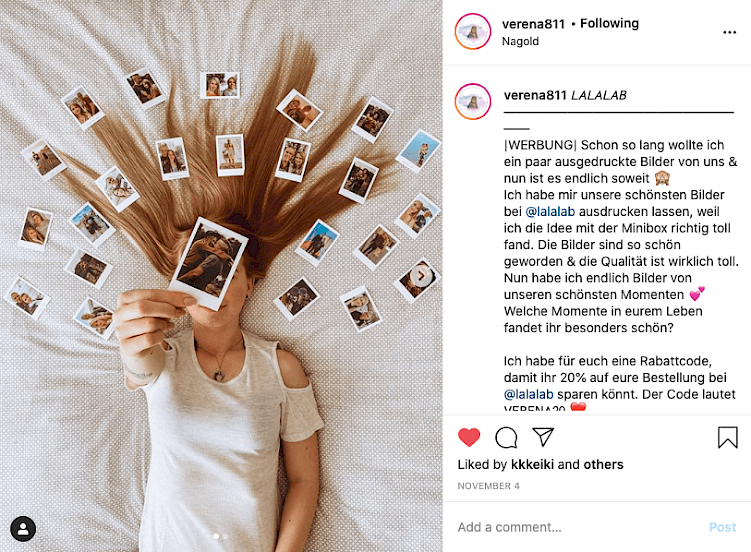Focus the Add a comment field
The width and height of the screenshot is (751, 552).
[x=580, y=527]
